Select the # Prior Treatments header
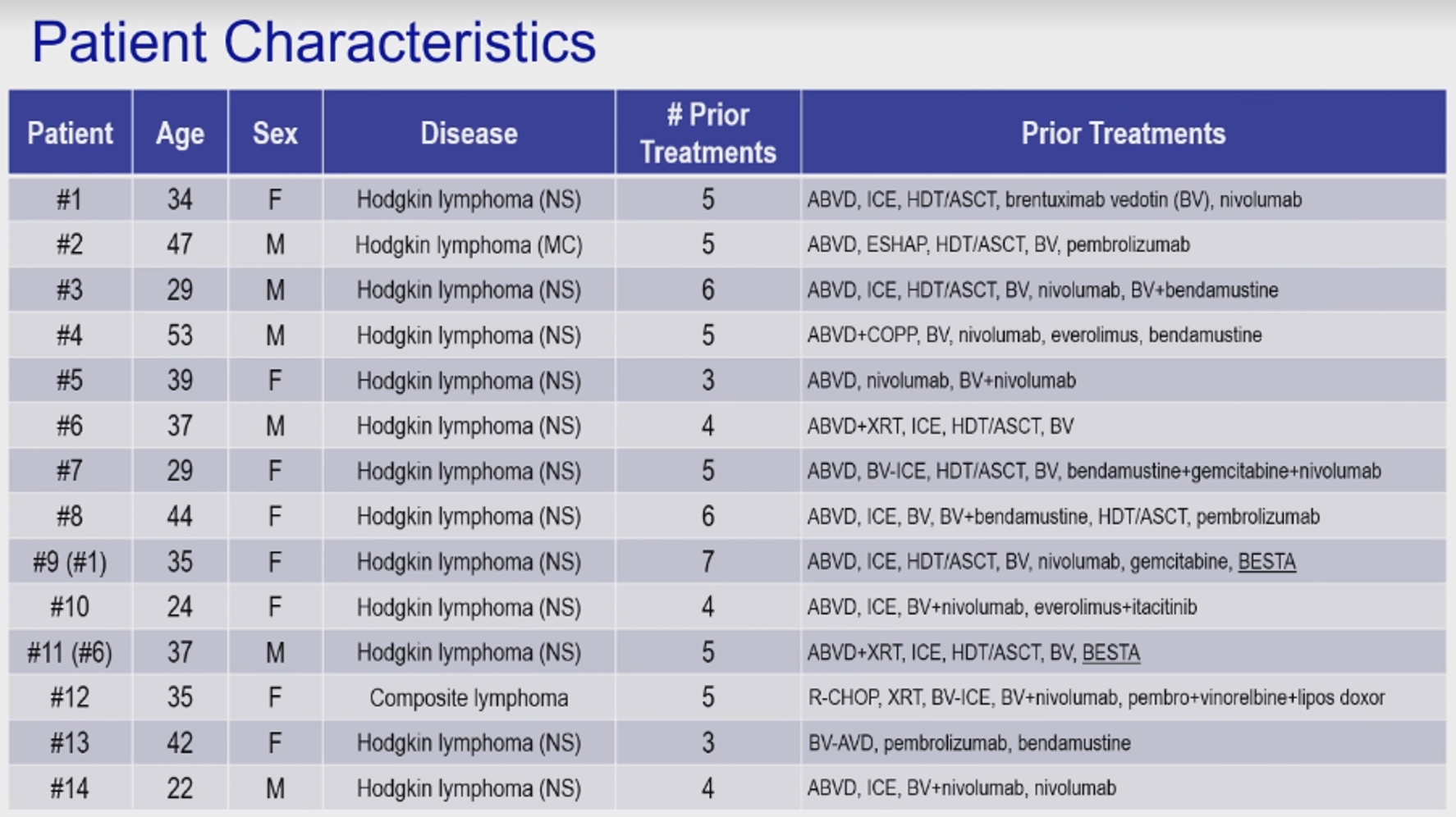Viewport: 1456px width, 817px height. (x=707, y=133)
